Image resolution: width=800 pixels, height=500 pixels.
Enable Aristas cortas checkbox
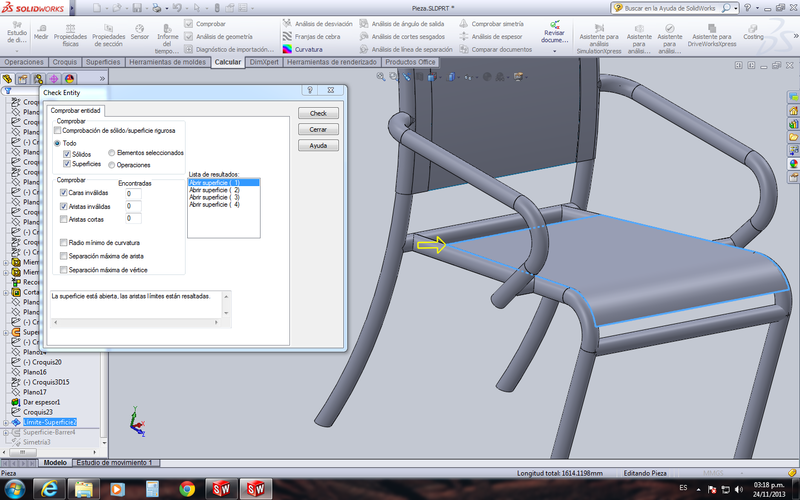tap(64, 219)
